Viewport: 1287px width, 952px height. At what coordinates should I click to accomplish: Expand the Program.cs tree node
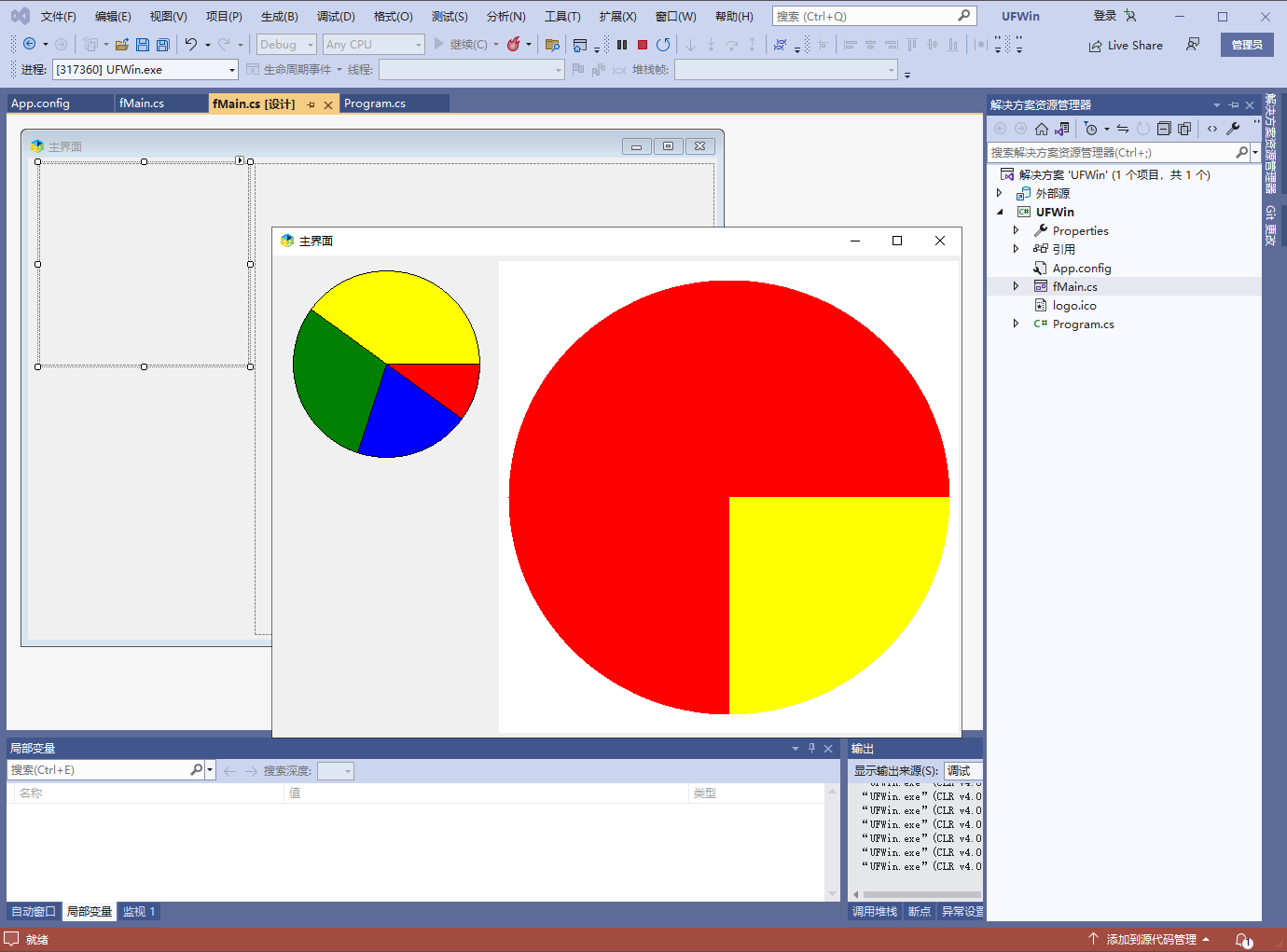[1017, 324]
